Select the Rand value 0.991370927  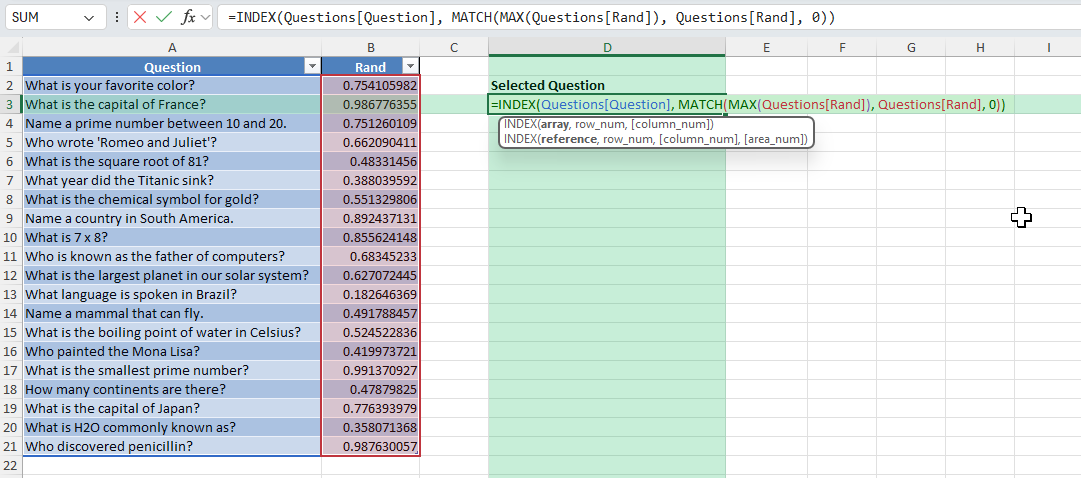tap(370, 370)
